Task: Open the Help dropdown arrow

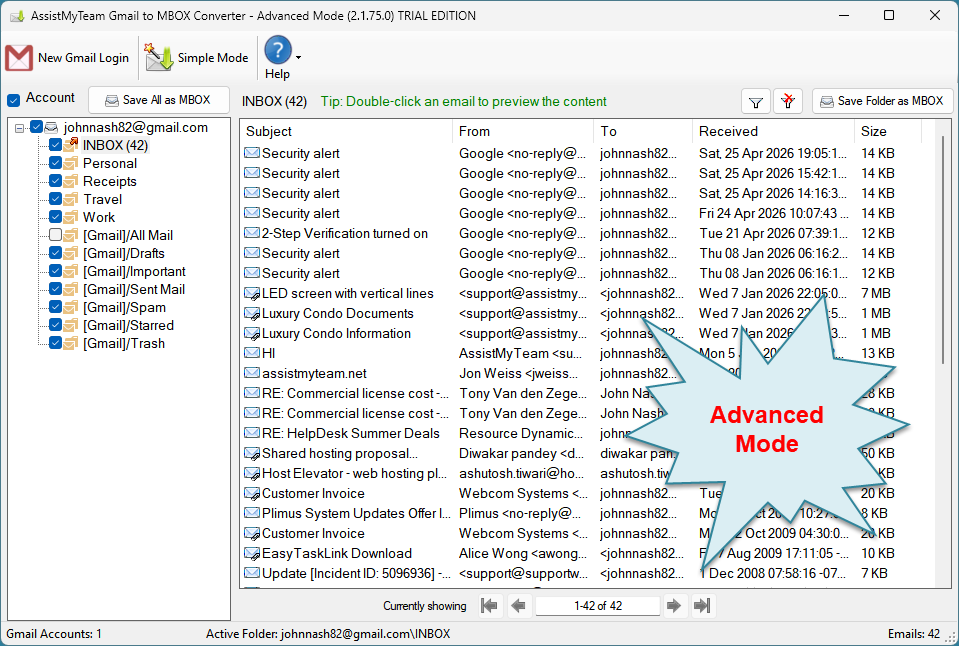Action: point(298,58)
